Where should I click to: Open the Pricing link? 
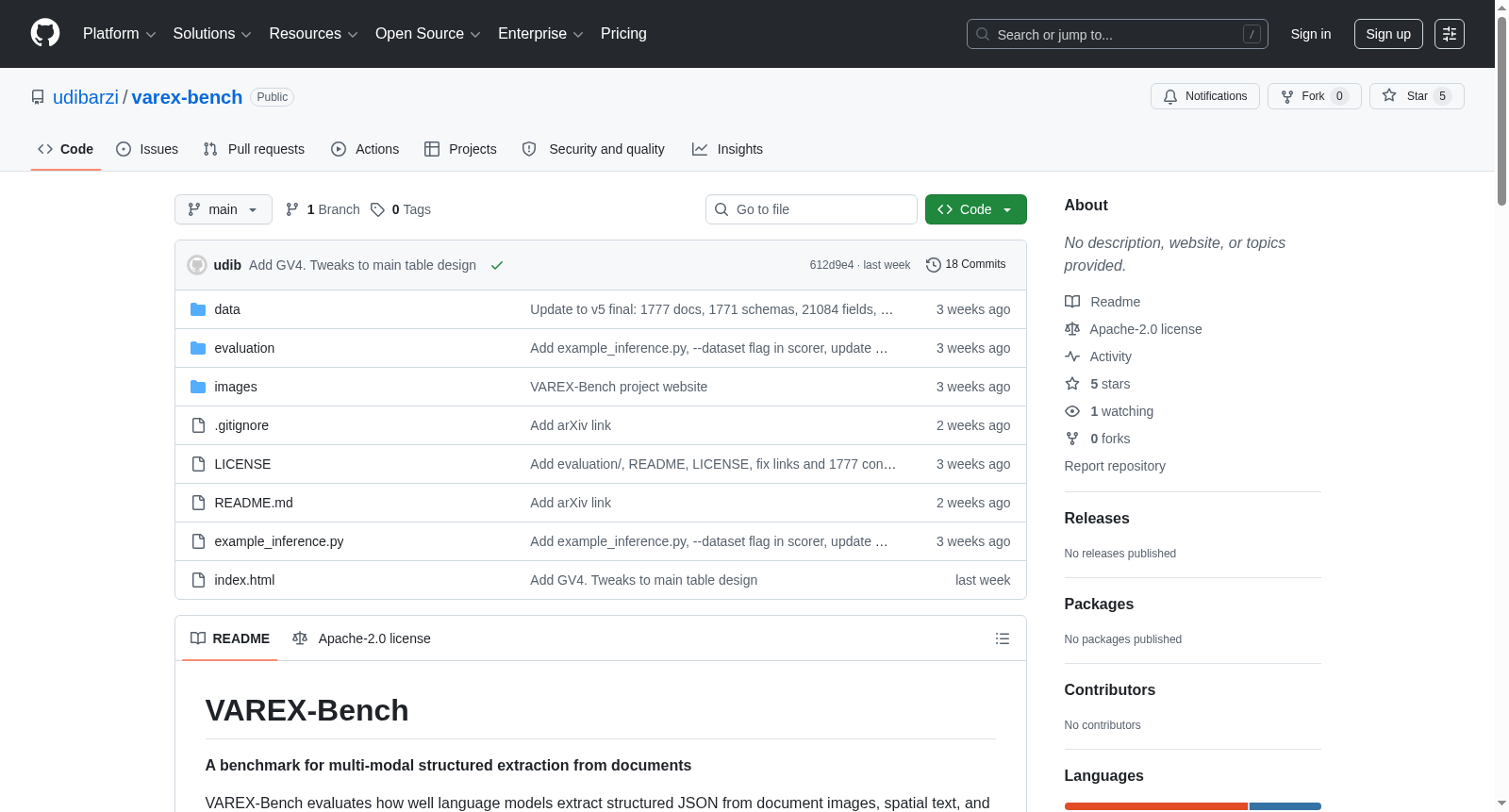[623, 34]
